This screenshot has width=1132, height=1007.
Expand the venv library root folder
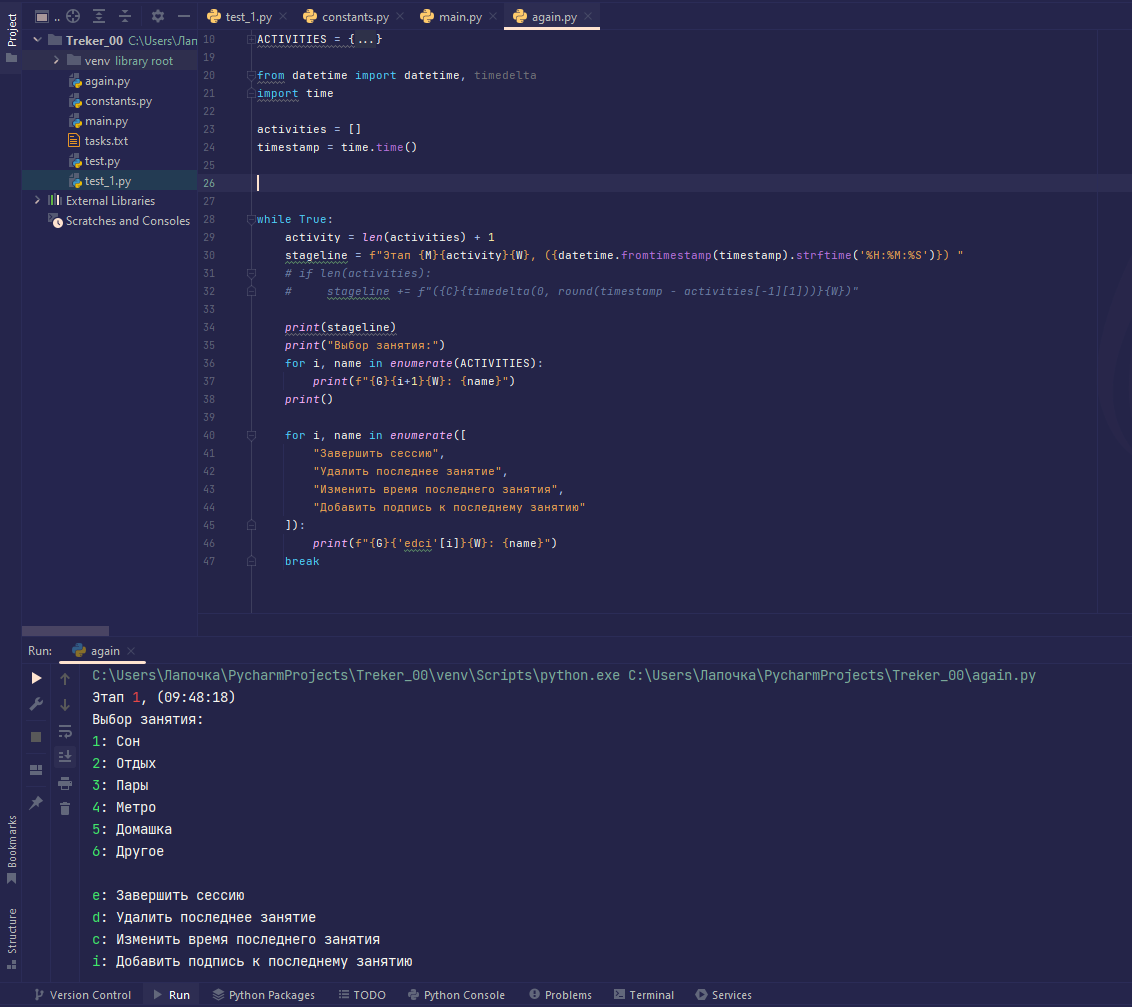56,61
